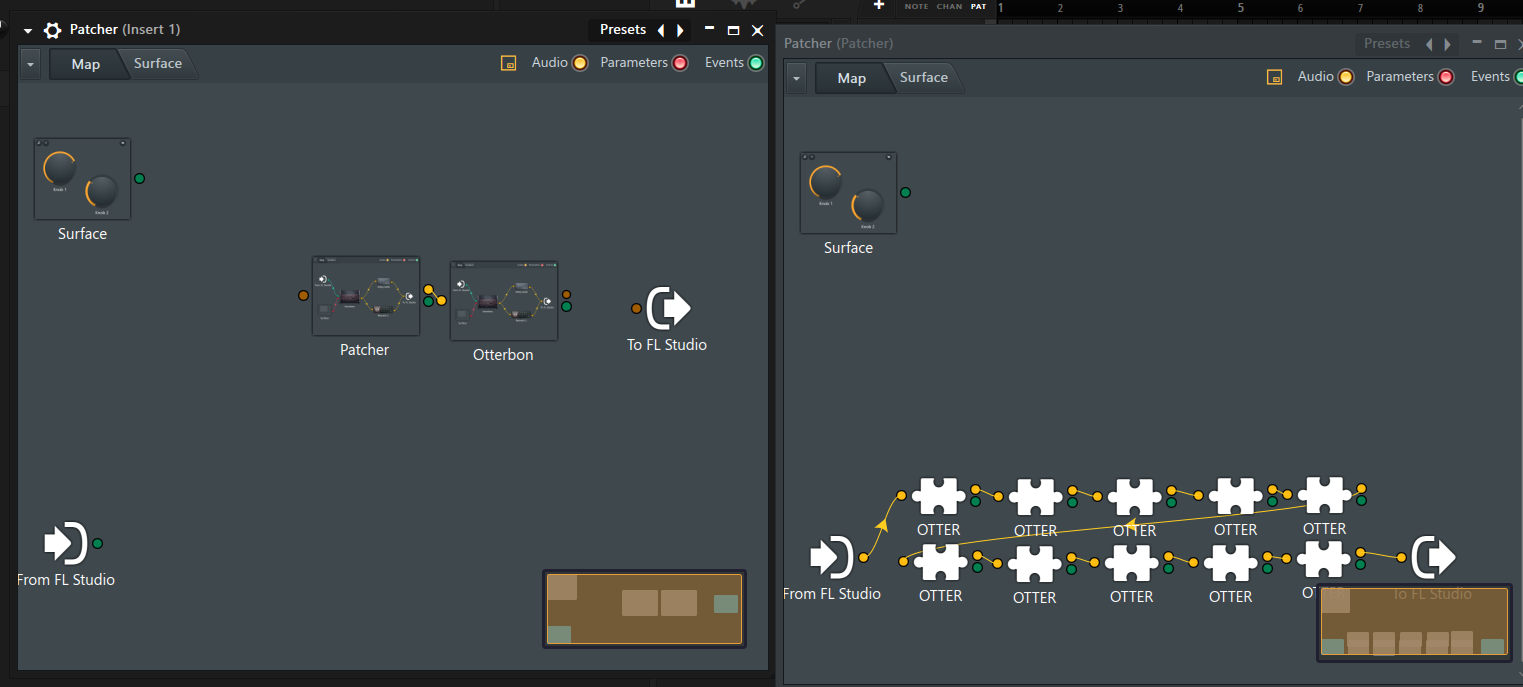
Task: Toggle Parameters connections in Patcher (Insert 1)
Action: [x=680, y=63]
